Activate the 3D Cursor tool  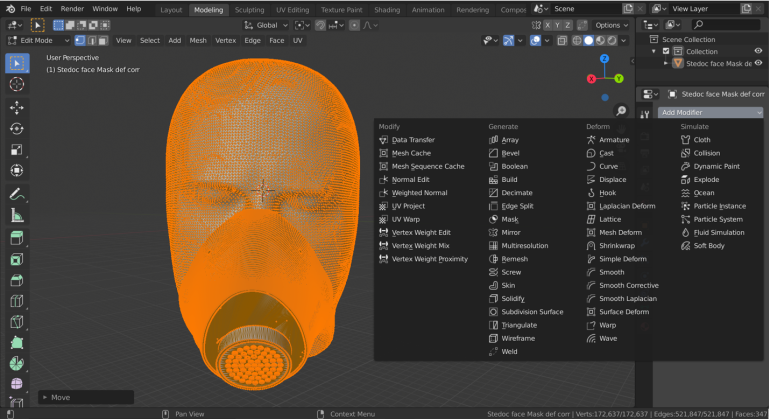(x=17, y=85)
